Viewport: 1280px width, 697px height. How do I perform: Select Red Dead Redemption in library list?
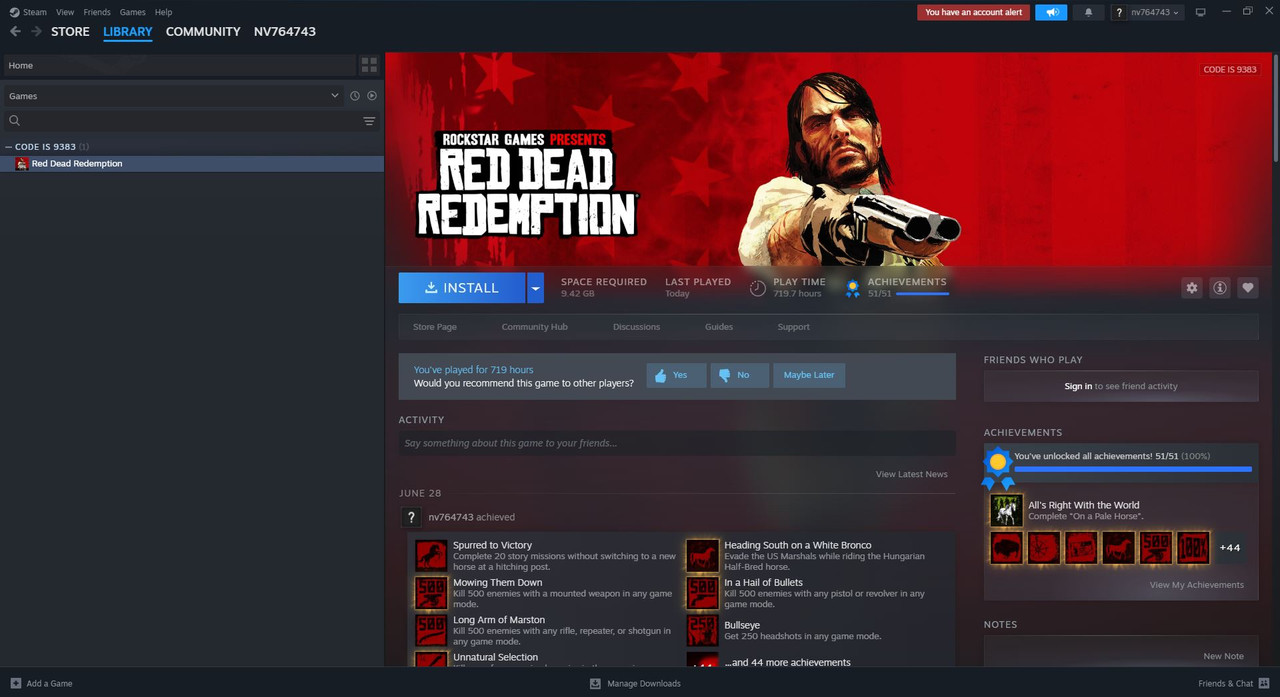coord(192,164)
